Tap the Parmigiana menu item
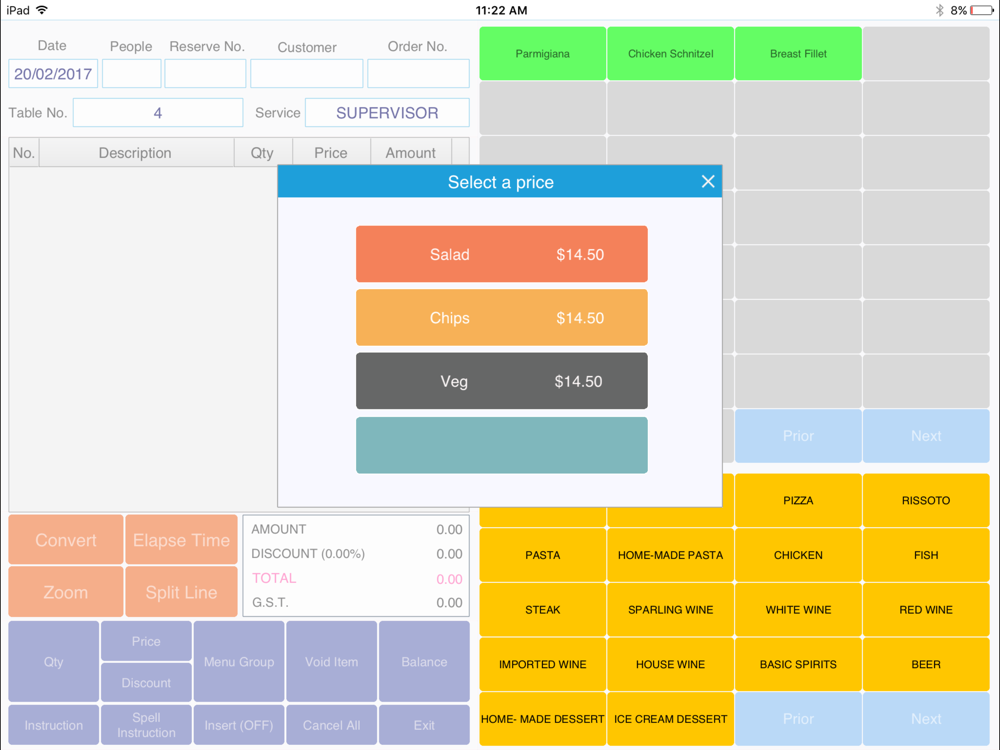 [543, 54]
